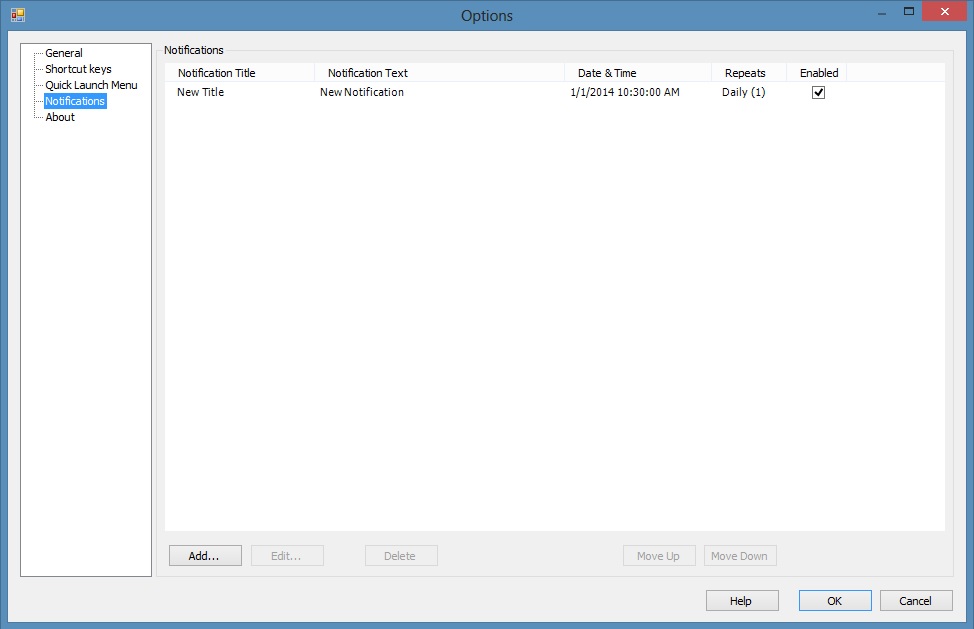
Task: Click the Options window icon in title bar
Action: [17, 15]
